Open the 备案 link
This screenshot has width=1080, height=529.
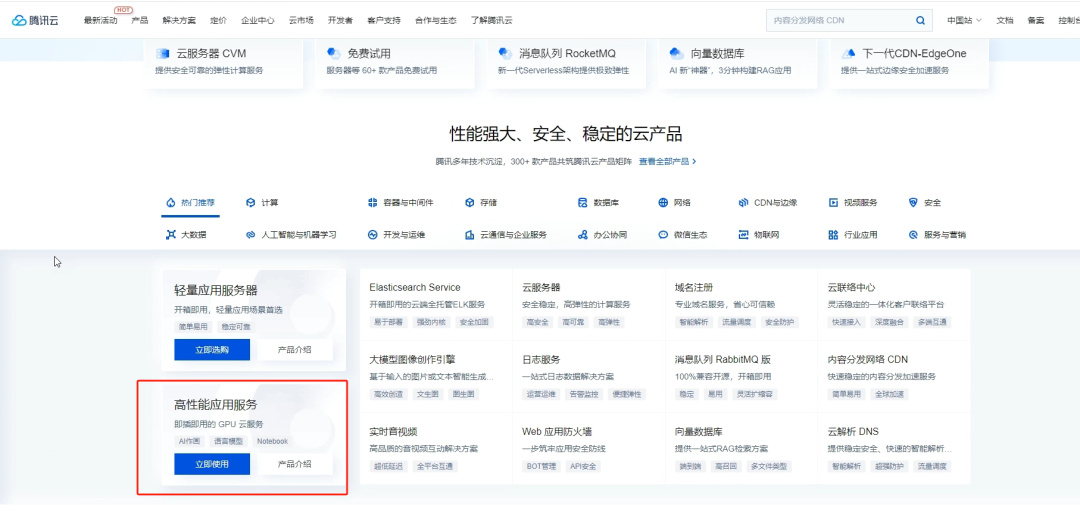tap(1036, 21)
